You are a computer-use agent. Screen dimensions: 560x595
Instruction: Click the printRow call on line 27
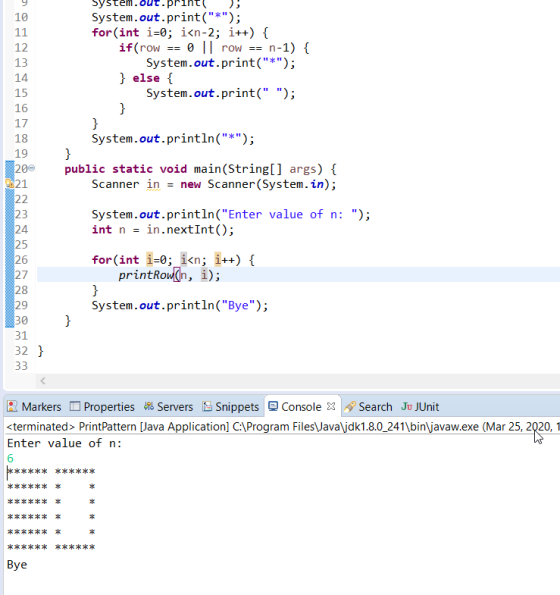click(x=169, y=275)
